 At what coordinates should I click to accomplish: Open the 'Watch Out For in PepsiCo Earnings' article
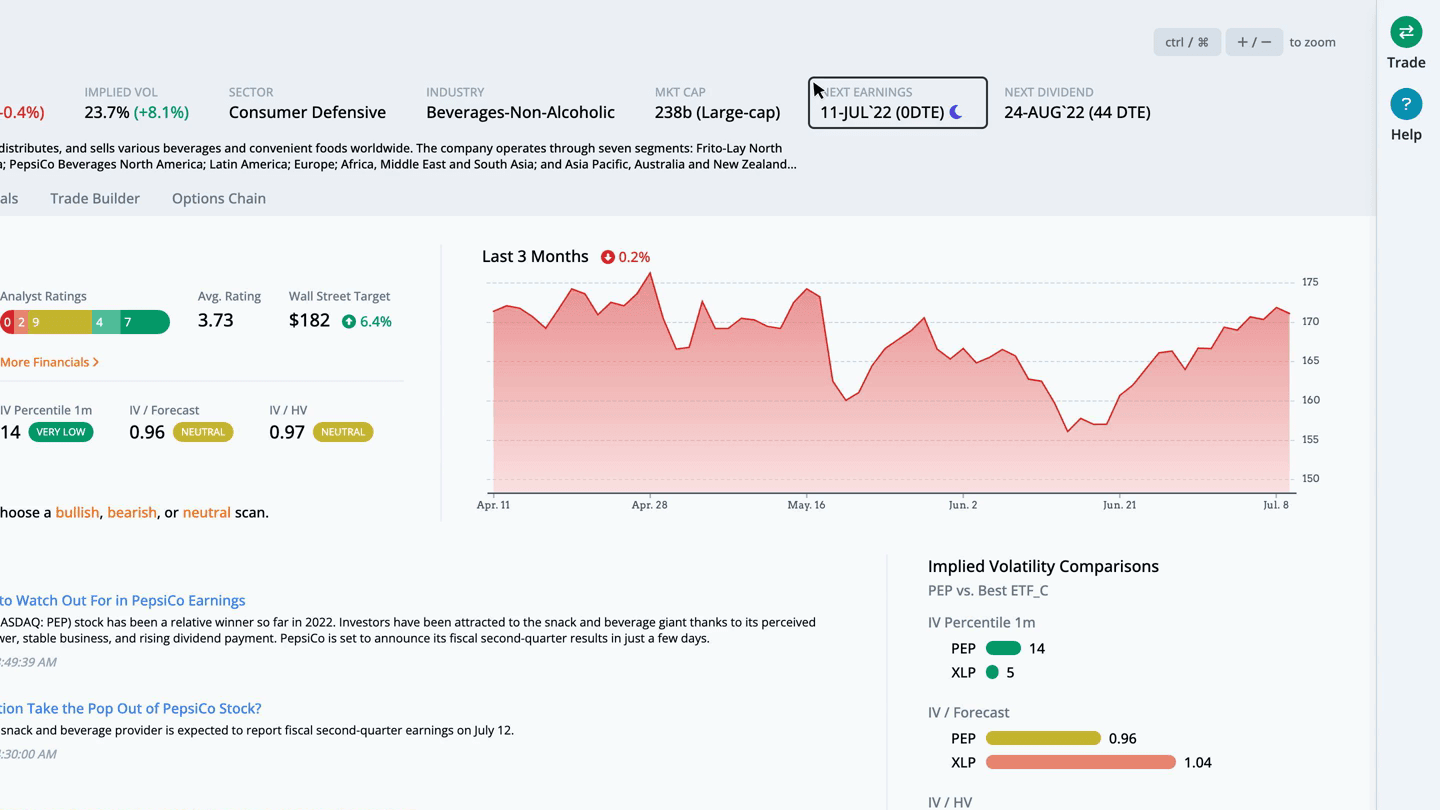coord(122,600)
